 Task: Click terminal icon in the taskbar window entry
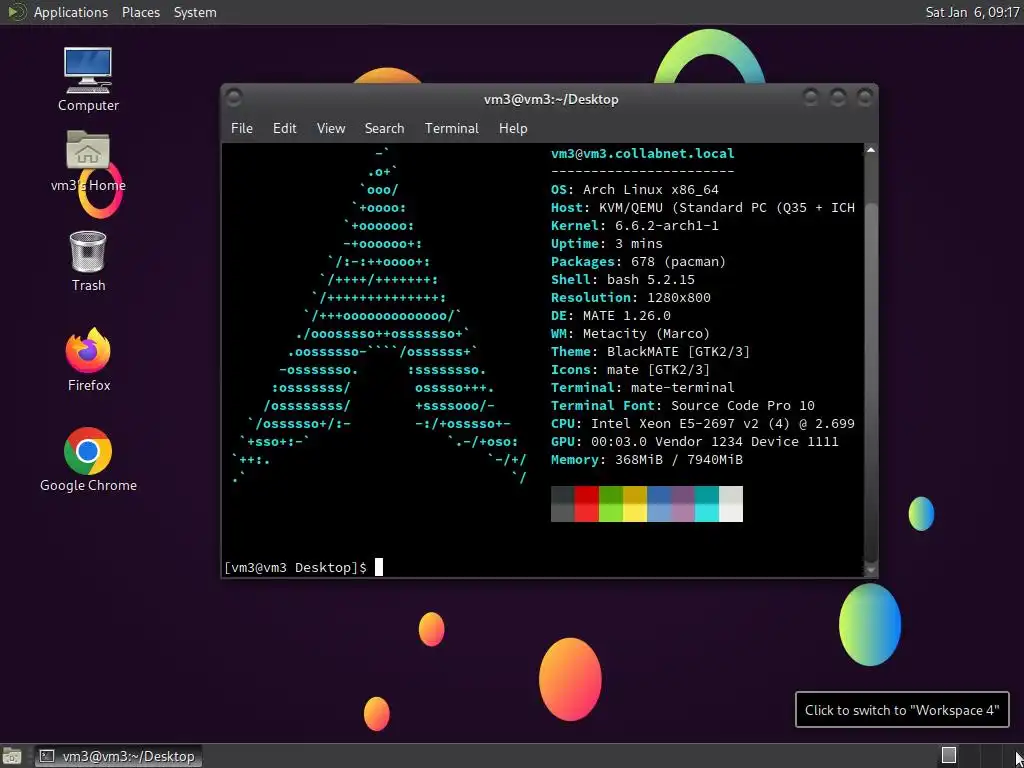point(47,756)
